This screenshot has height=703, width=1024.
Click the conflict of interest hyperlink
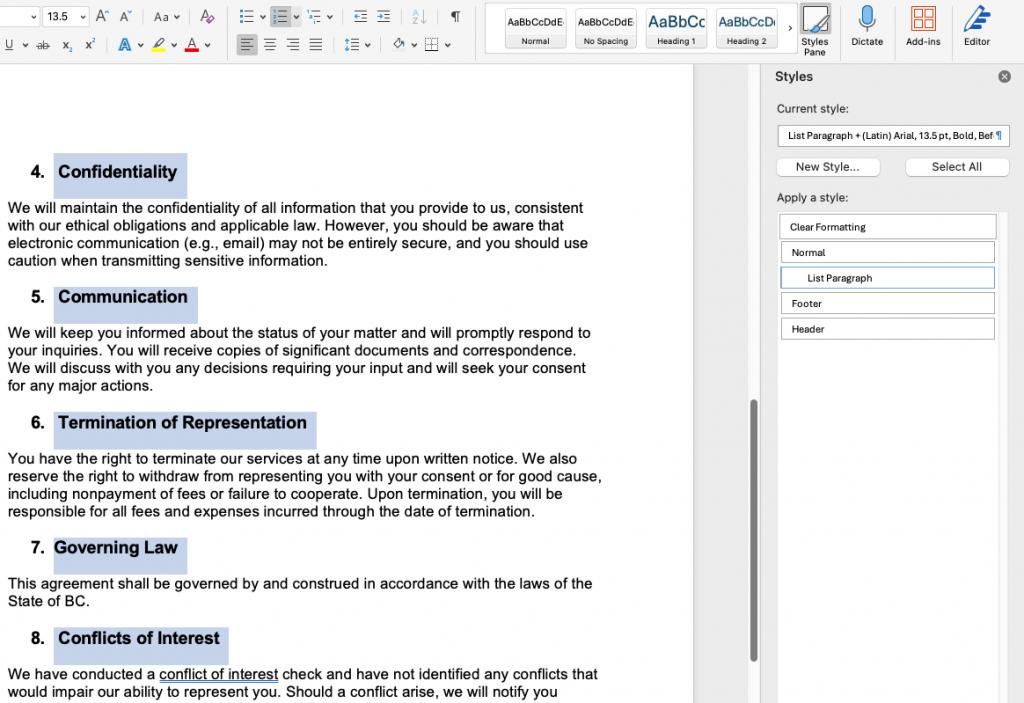pos(218,674)
